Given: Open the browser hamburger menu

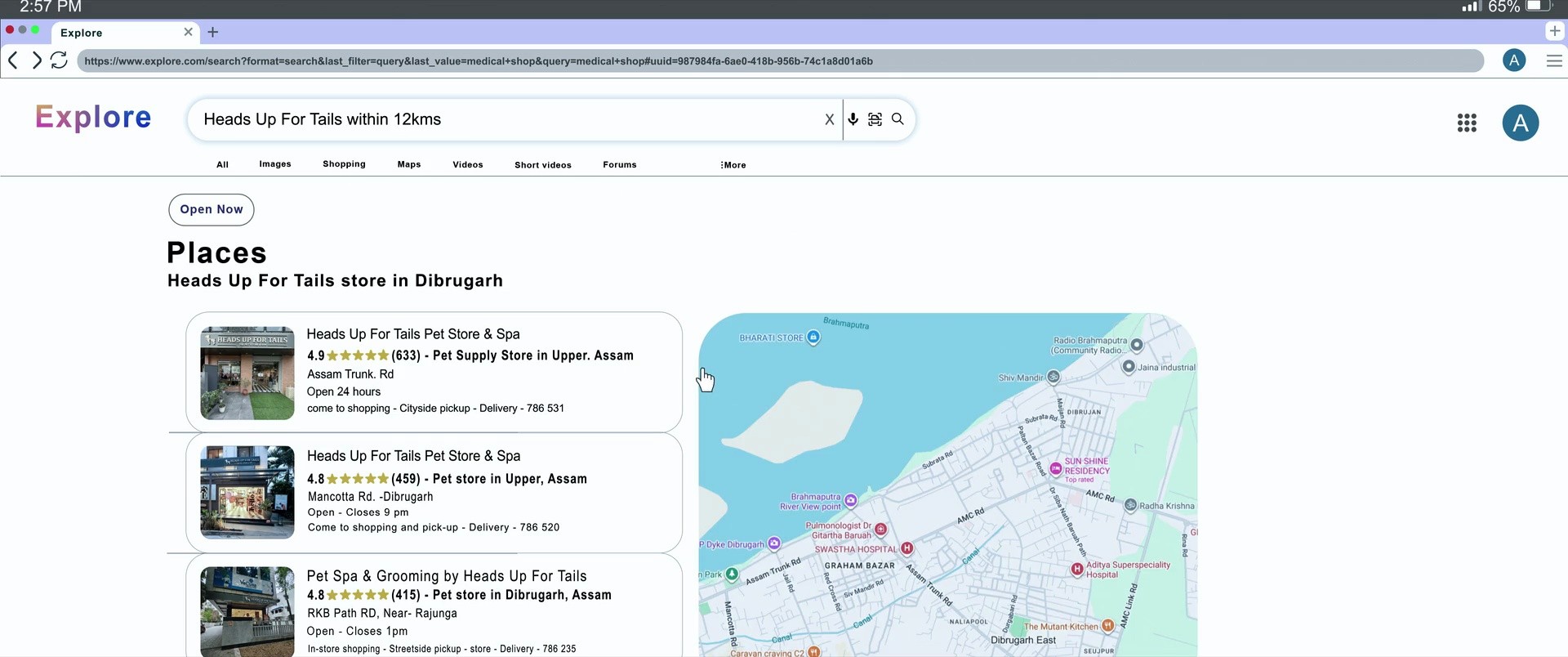Looking at the screenshot, I should click(x=1554, y=60).
